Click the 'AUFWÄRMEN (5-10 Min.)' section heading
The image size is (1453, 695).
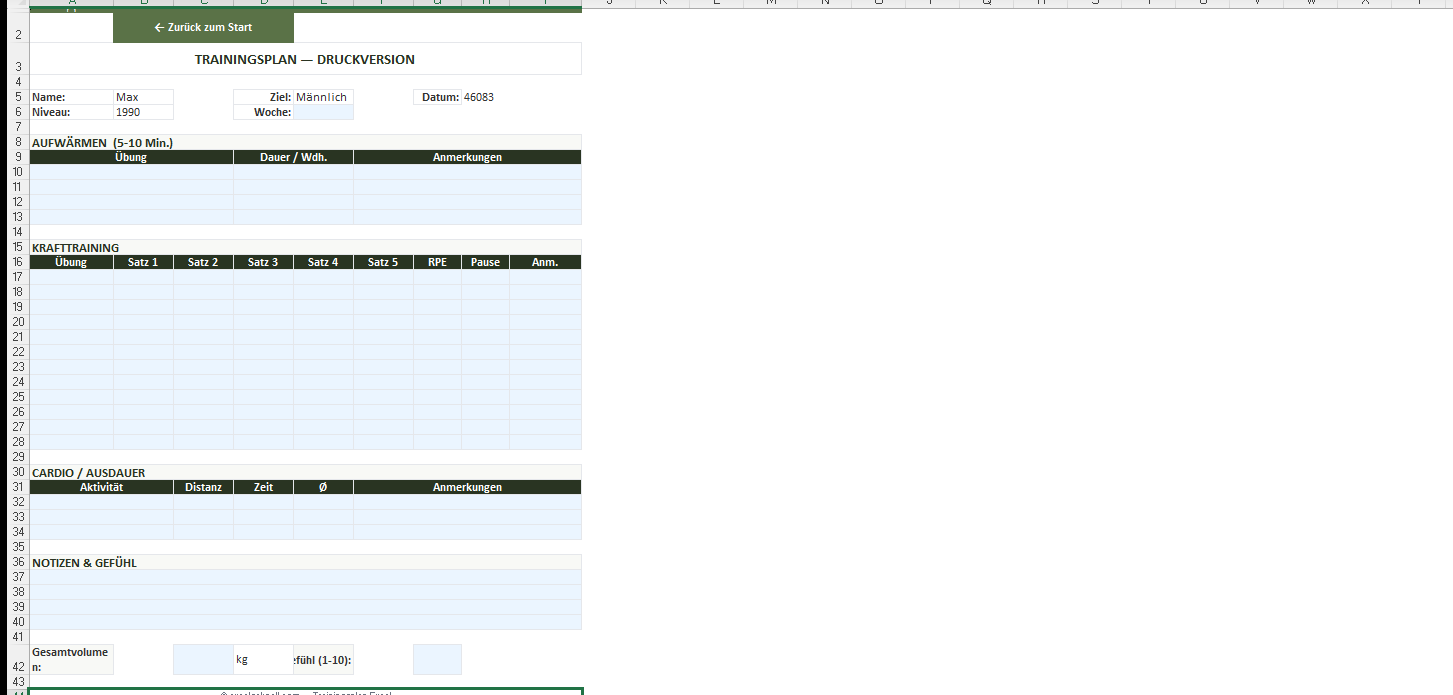pyautogui.click(x=103, y=143)
